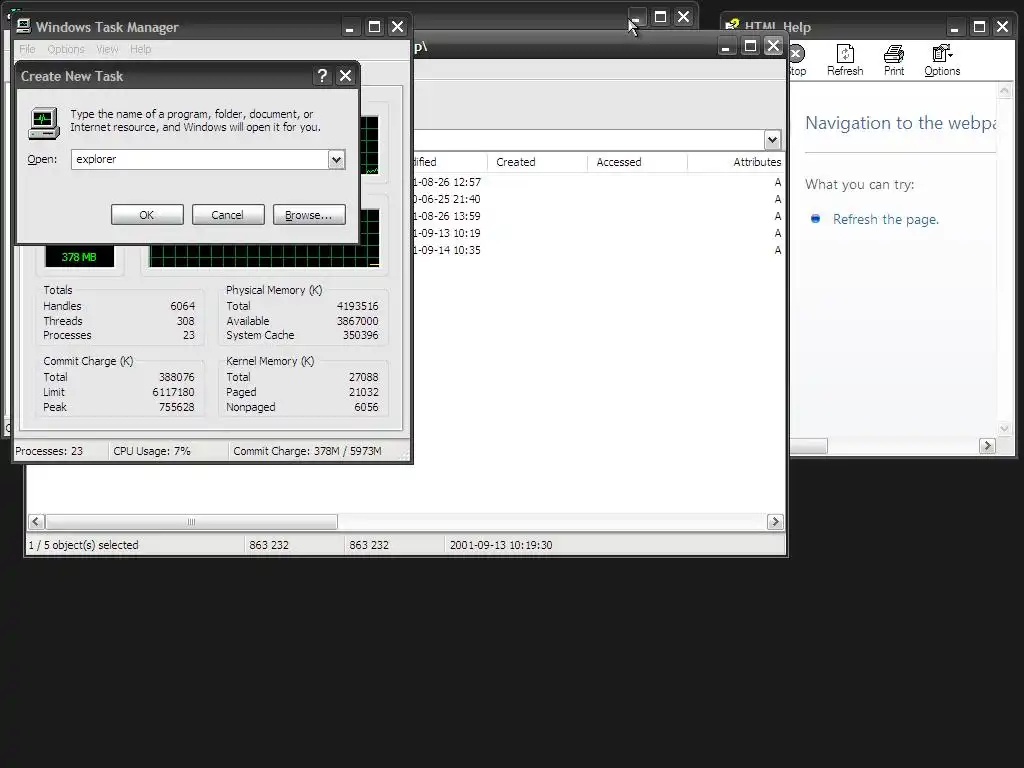Click Kernel Memory Nonpaged value 6056

pos(366,407)
